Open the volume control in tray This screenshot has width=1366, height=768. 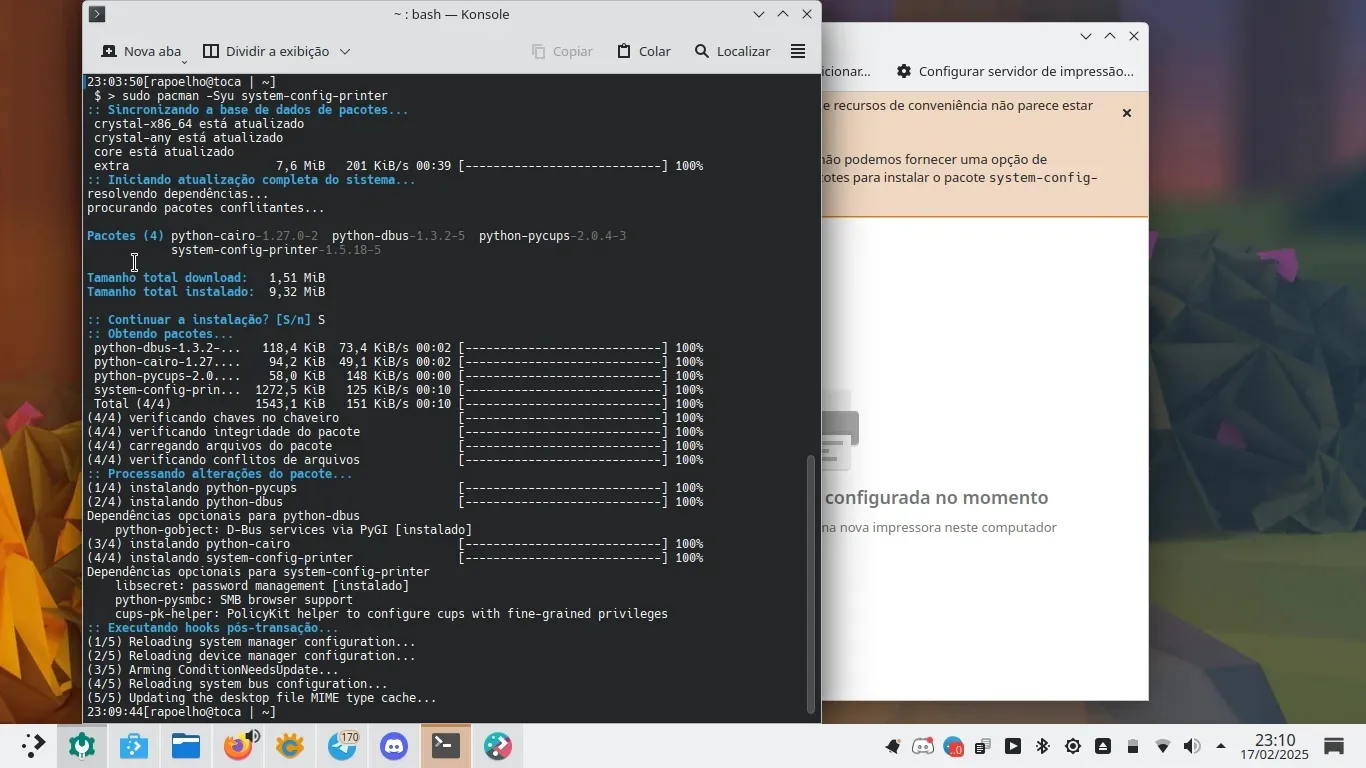coord(1191,746)
